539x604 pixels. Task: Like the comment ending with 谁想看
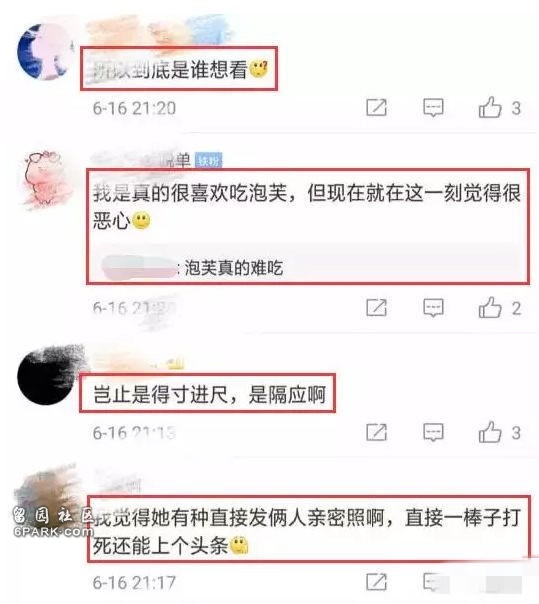pyautogui.click(x=490, y=107)
